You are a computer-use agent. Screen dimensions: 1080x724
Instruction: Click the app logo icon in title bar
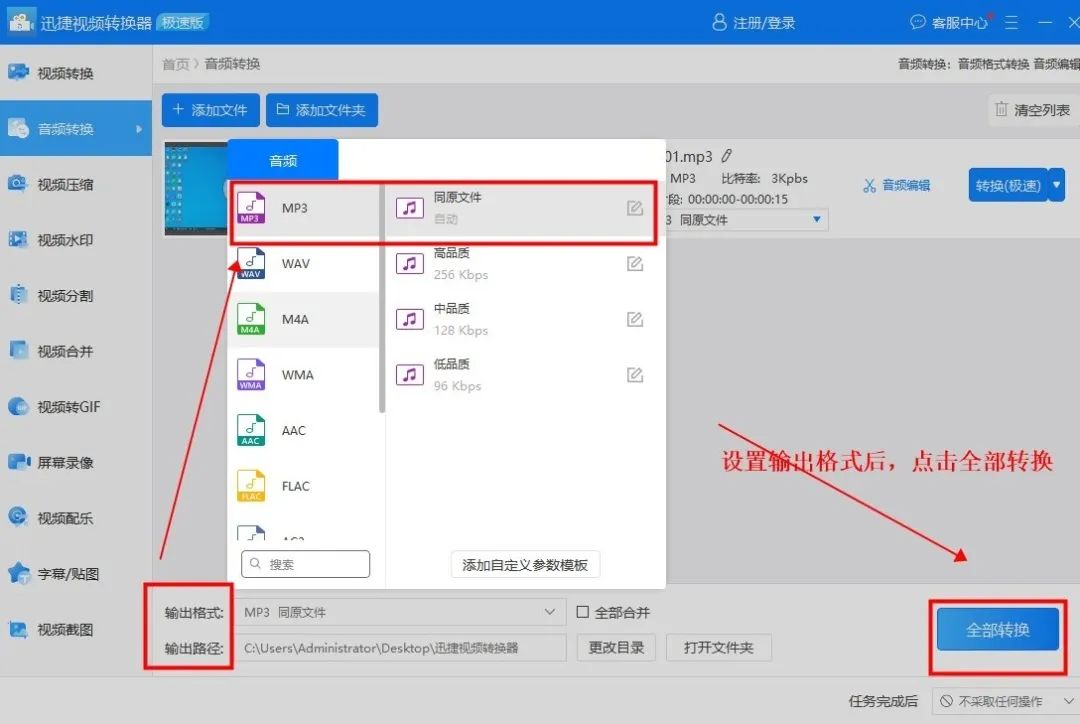[x=21, y=22]
